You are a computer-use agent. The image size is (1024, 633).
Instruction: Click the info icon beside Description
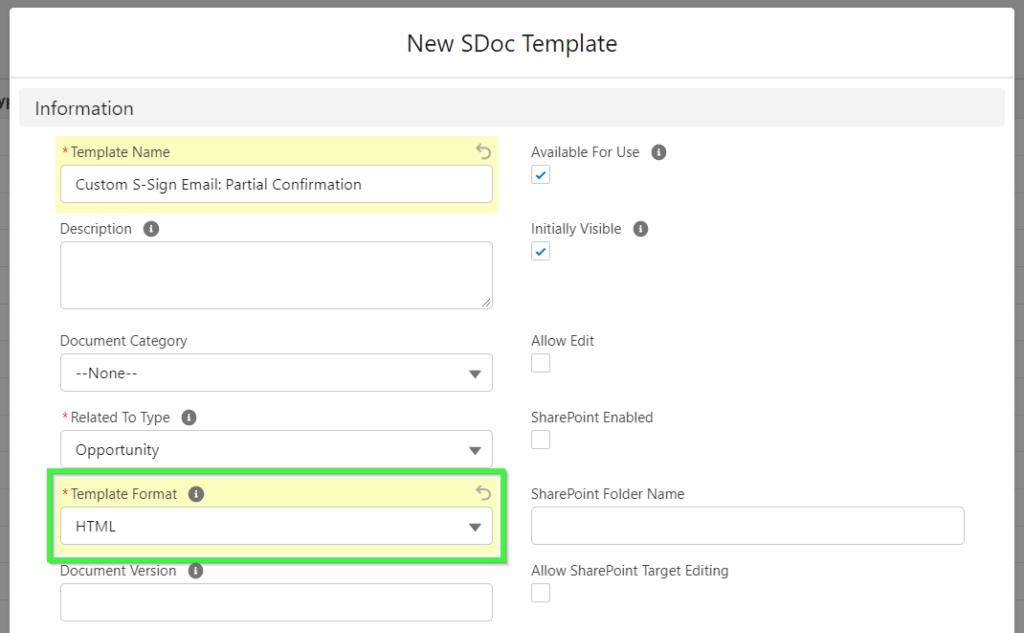tap(150, 228)
